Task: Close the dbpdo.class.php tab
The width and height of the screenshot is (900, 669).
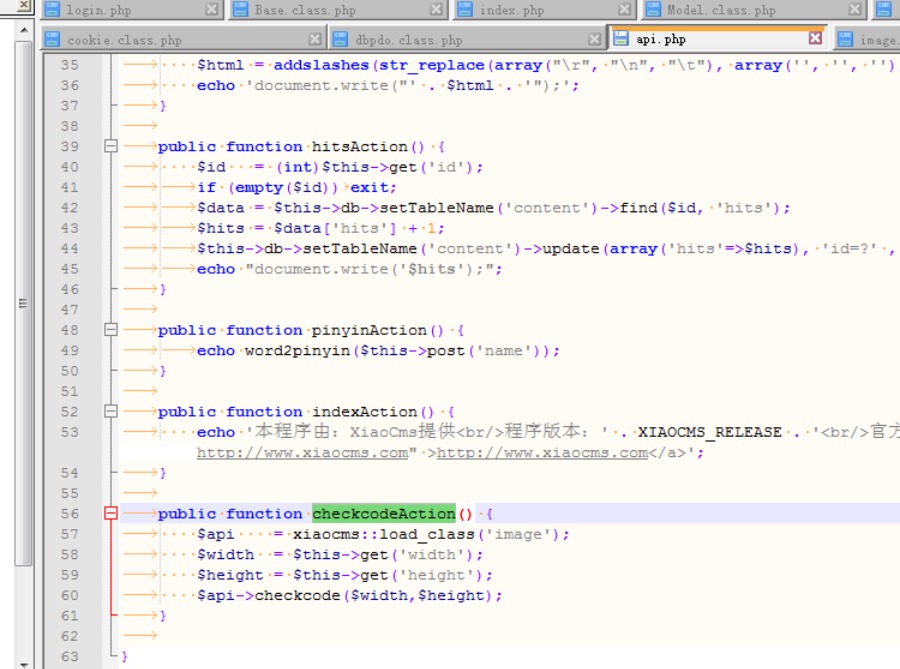Action: [595, 39]
